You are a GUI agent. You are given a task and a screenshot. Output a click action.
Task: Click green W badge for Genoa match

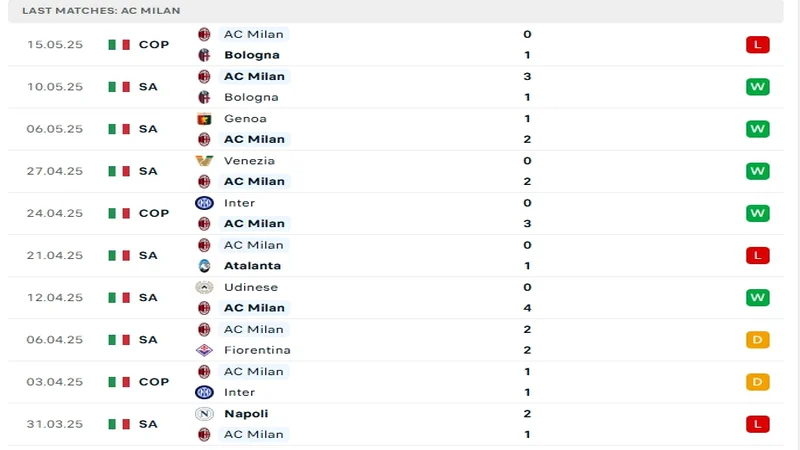pyautogui.click(x=757, y=129)
